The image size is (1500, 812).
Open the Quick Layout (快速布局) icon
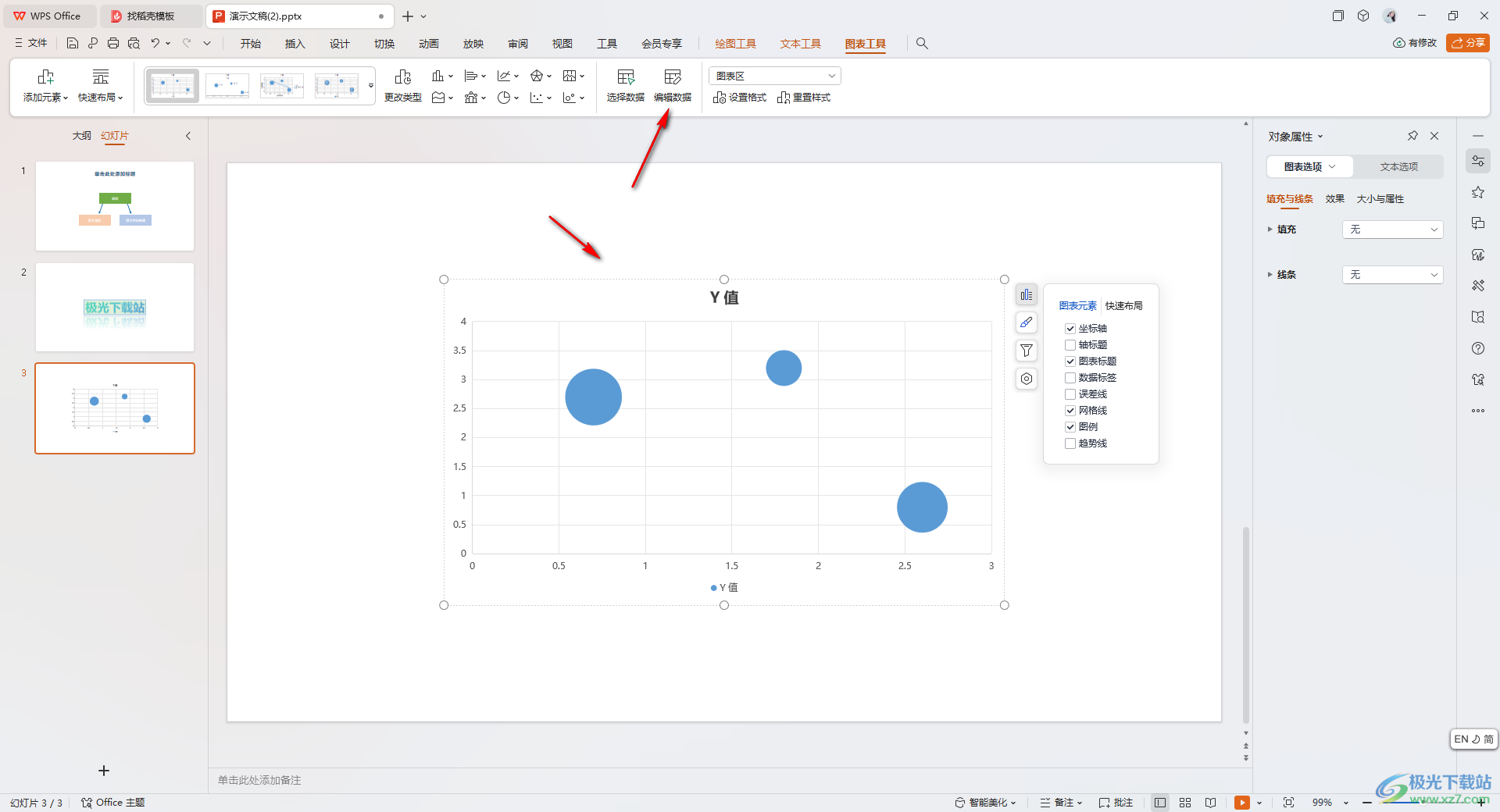101,77
